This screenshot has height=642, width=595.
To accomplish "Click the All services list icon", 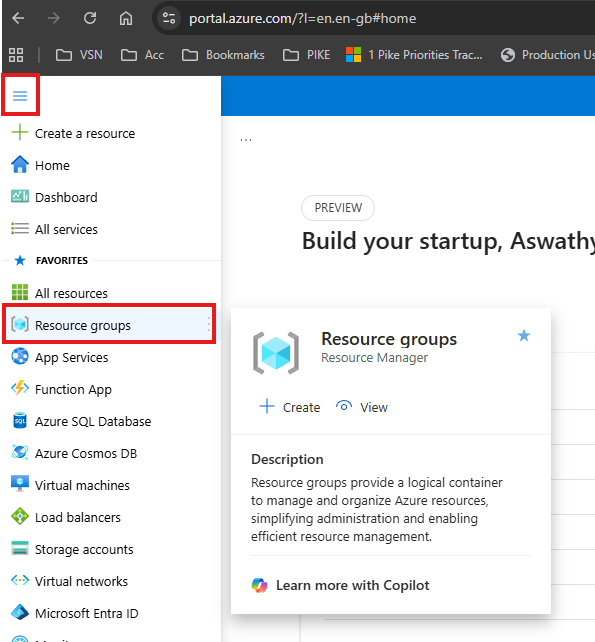I will tap(20, 228).
